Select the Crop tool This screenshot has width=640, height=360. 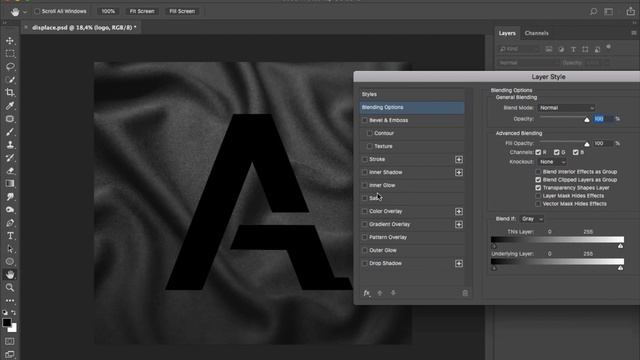10,93
